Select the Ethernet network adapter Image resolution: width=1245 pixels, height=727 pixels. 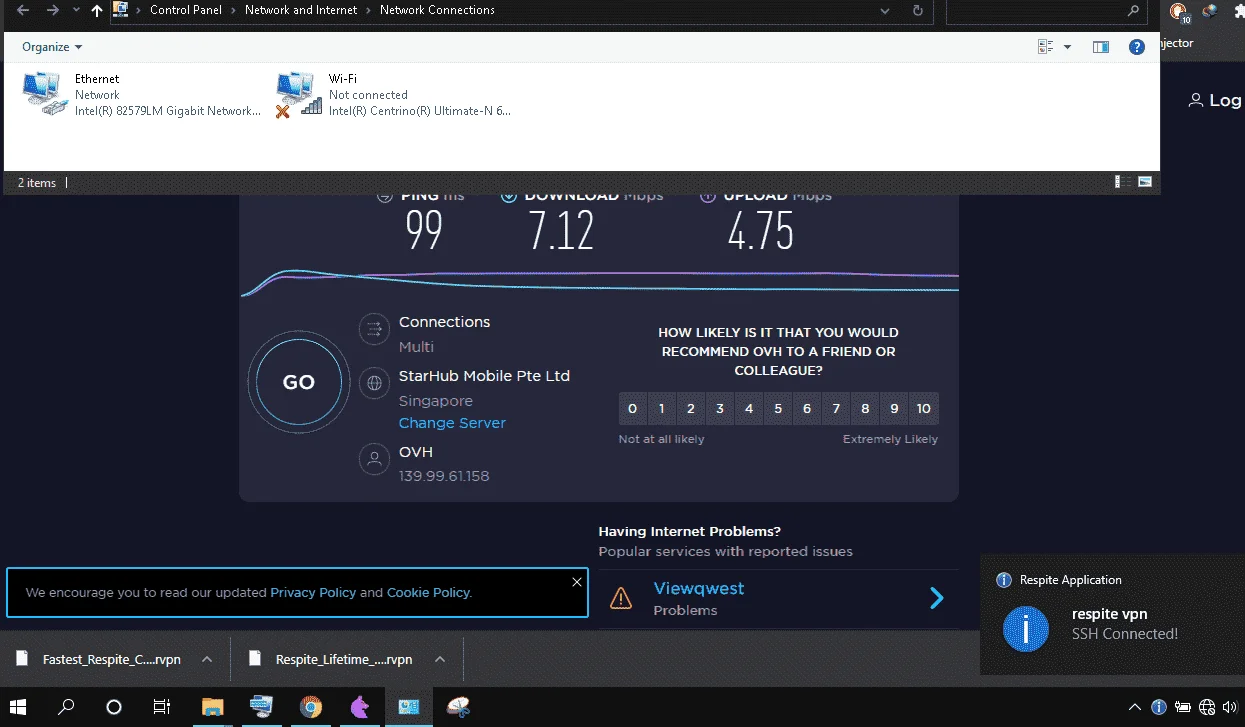coord(142,95)
